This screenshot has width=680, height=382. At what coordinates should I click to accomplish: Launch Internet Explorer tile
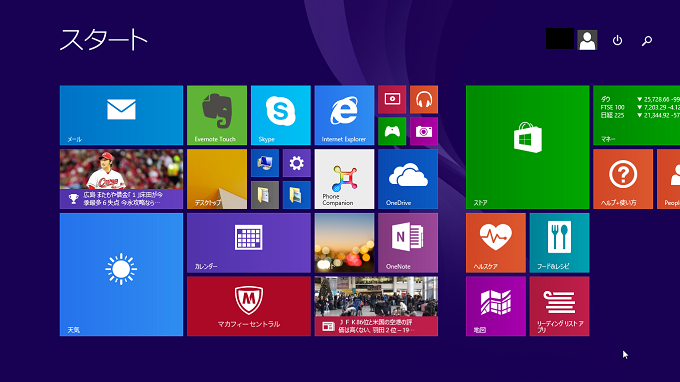(344, 115)
